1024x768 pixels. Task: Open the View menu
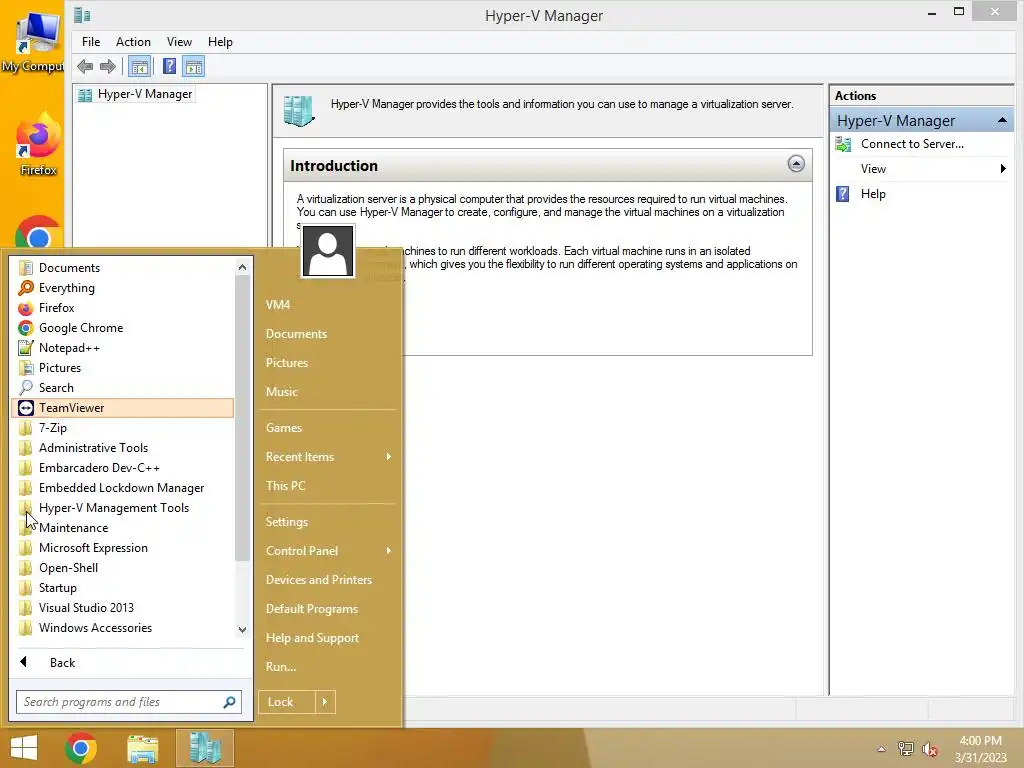[179, 42]
